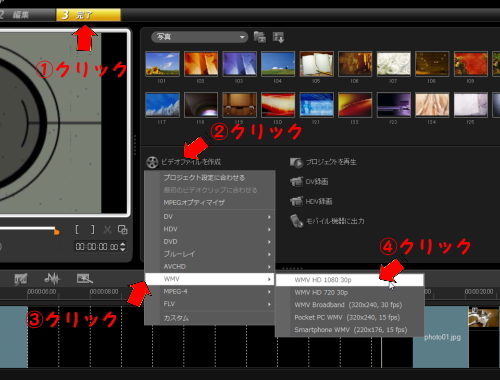Expand the AVCHD submenu
This screenshot has height=380, width=500.
210,266
